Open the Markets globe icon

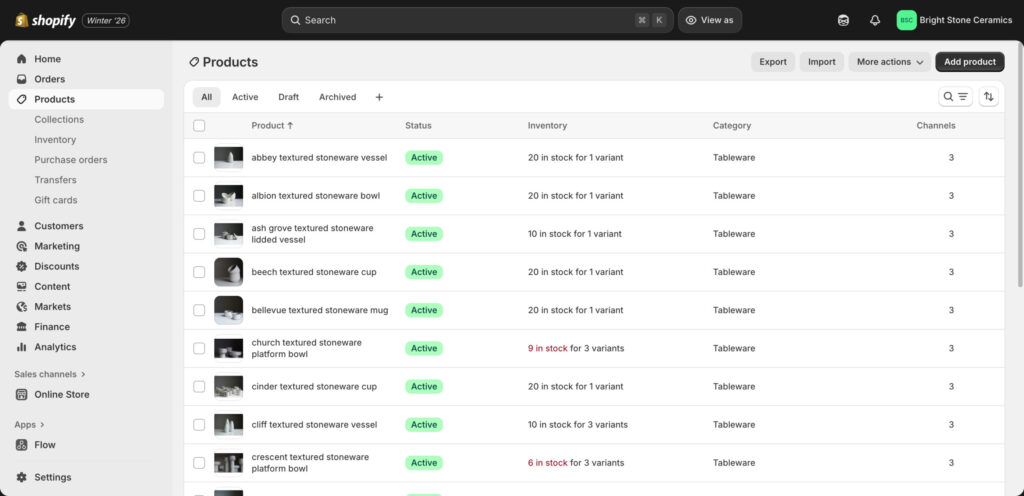click(22, 307)
